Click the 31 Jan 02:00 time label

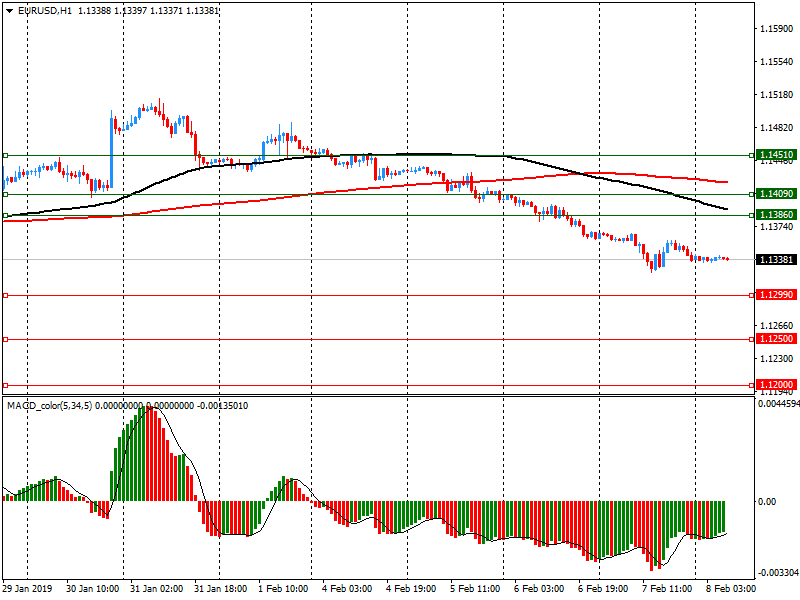click(155, 590)
